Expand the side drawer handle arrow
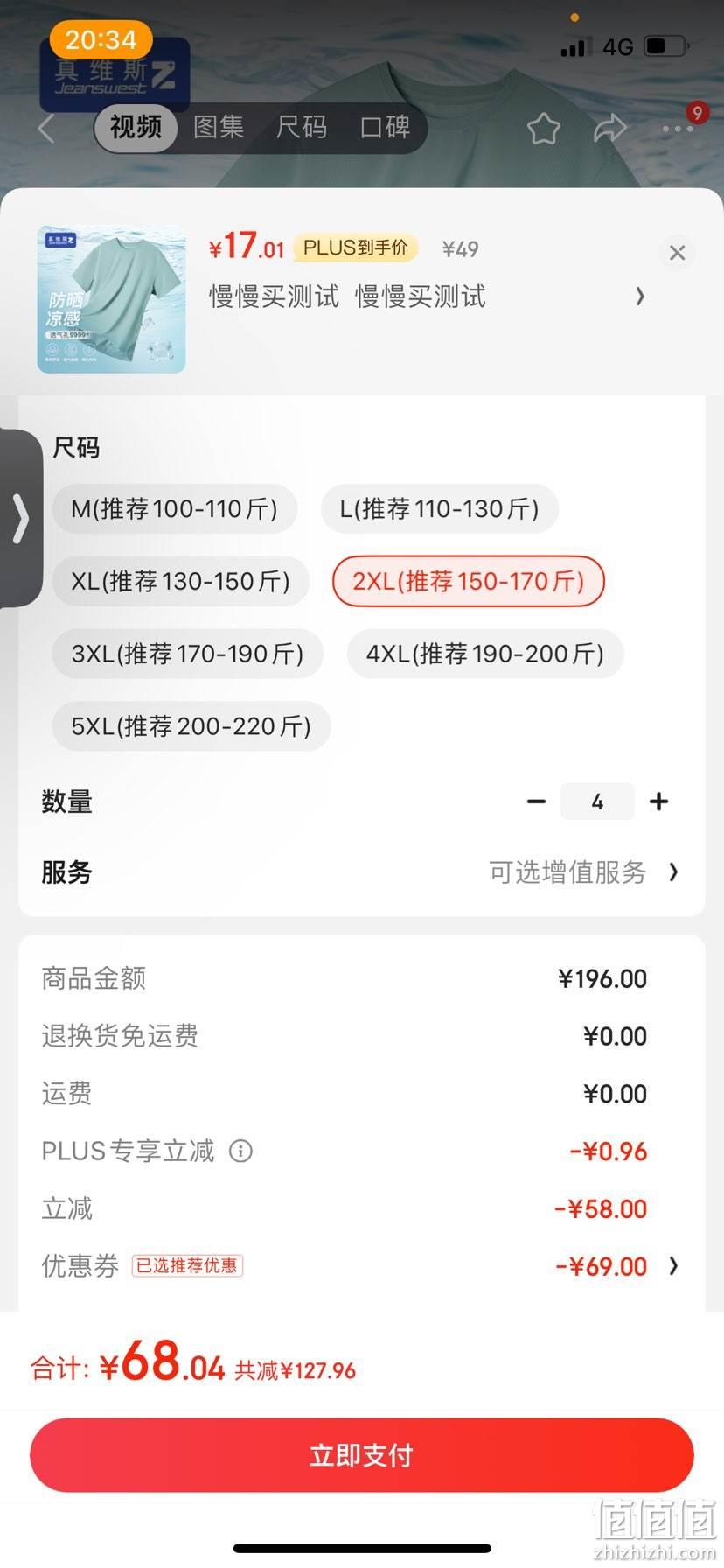 point(20,518)
